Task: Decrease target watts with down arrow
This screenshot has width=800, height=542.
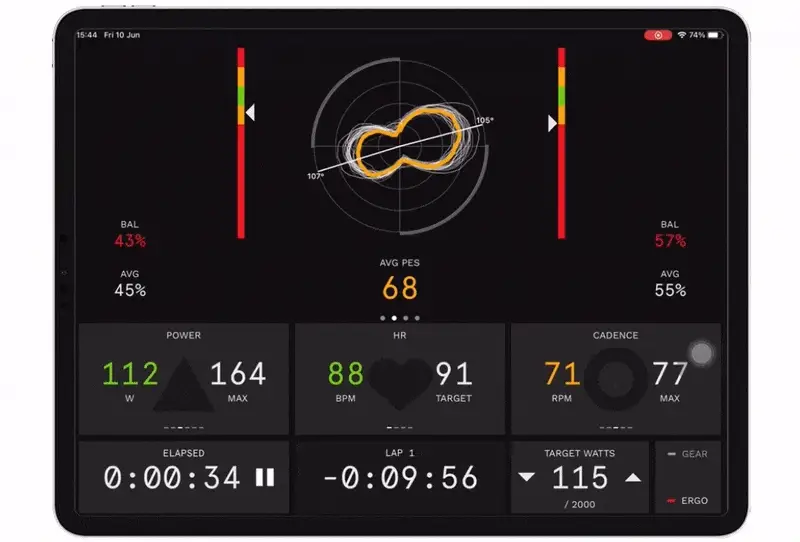Action: [527, 478]
